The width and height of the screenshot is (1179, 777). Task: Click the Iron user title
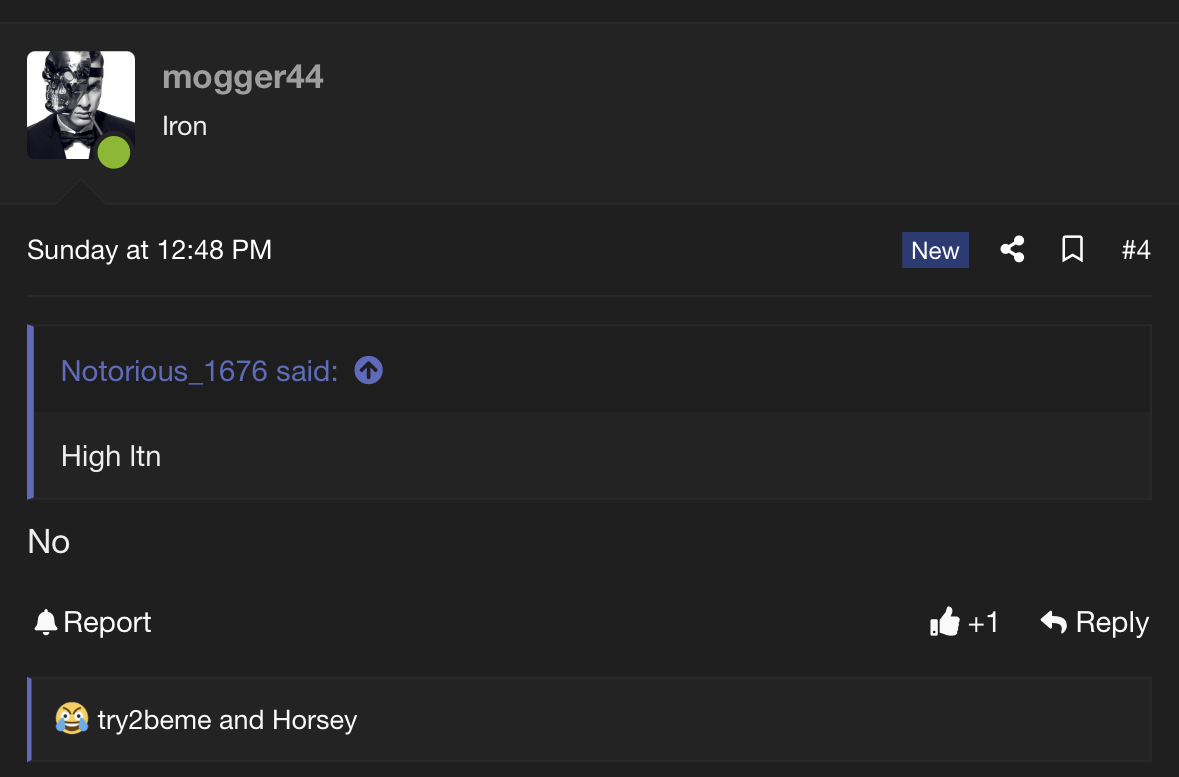[184, 126]
